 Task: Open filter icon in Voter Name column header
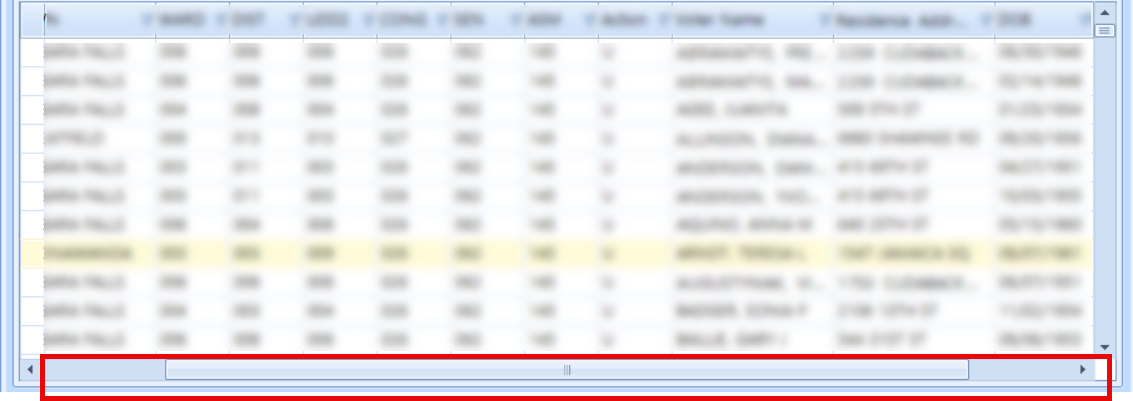tap(823, 20)
